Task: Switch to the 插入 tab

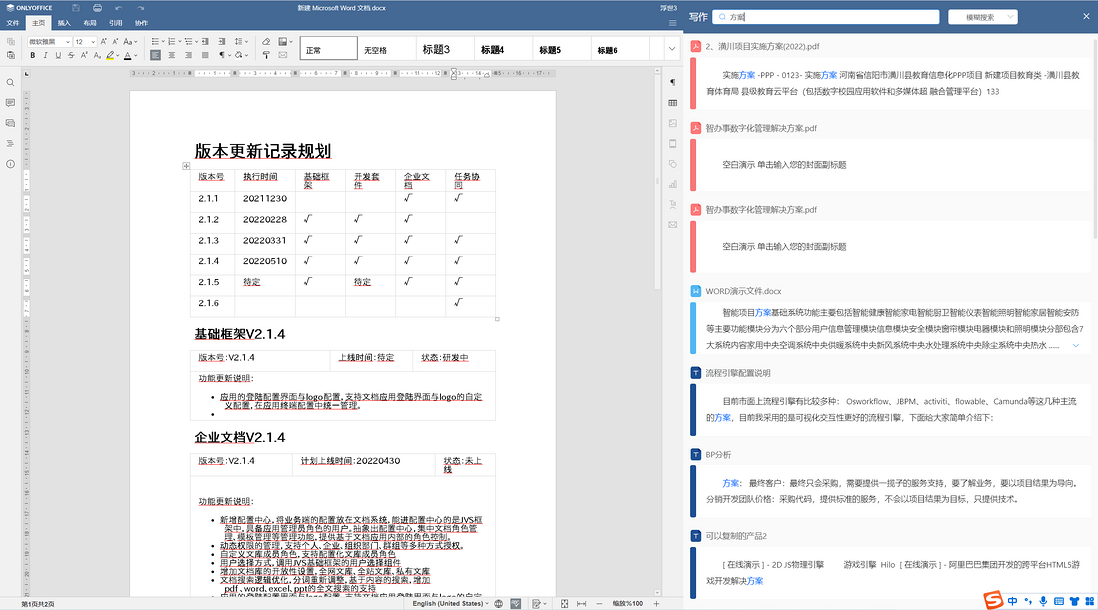Action: (64, 23)
